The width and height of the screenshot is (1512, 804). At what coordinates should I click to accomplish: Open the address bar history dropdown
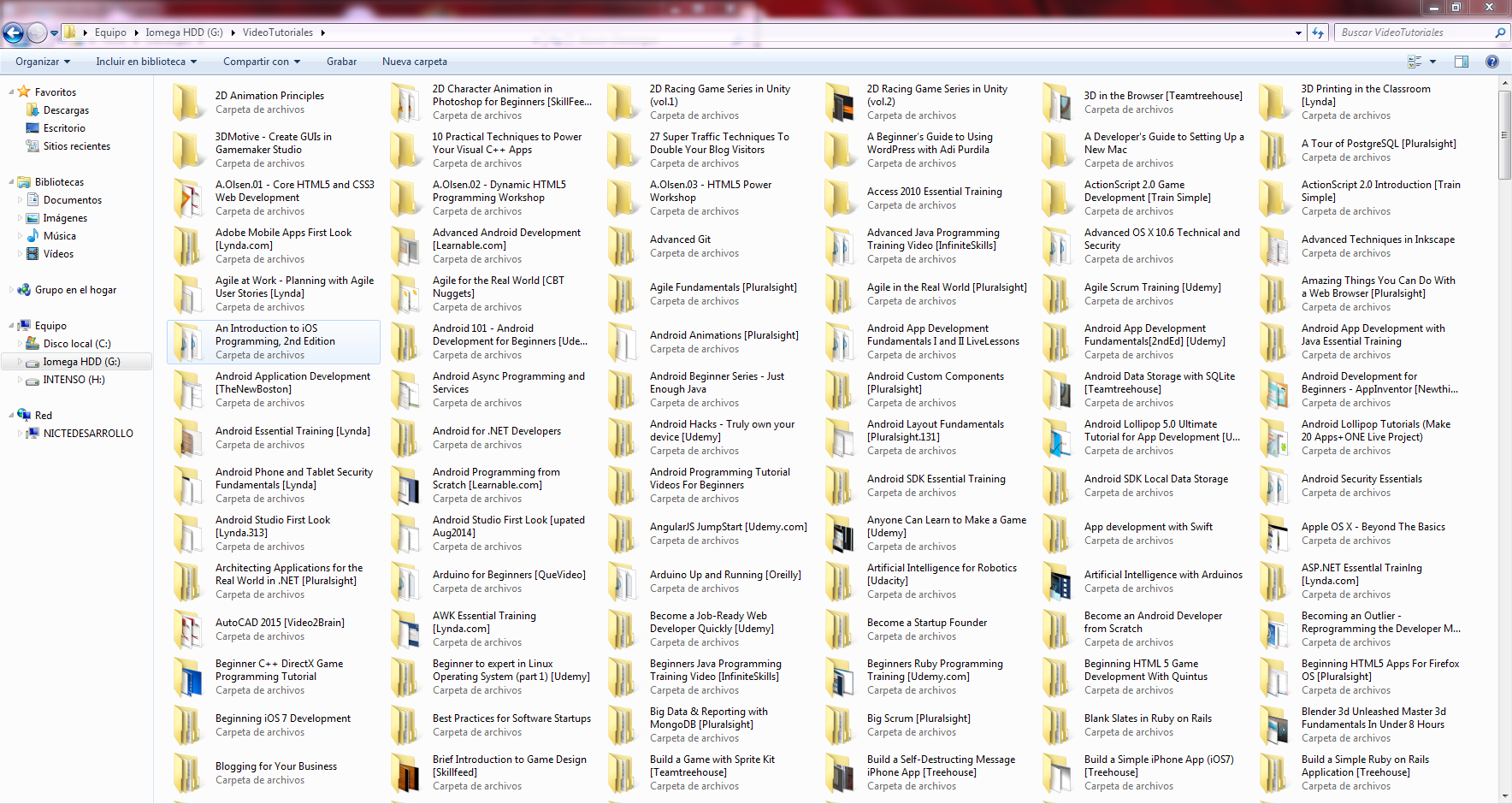1299,33
